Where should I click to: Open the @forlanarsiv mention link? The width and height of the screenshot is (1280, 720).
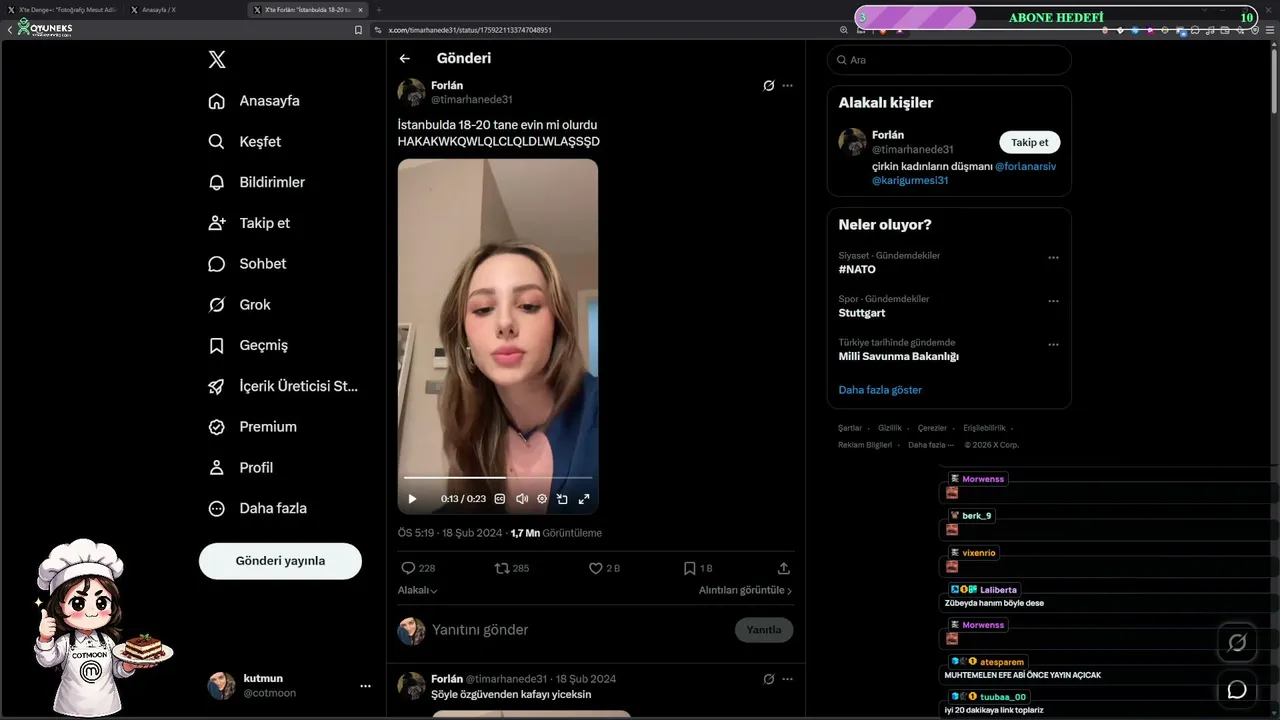[x=1025, y=167]
